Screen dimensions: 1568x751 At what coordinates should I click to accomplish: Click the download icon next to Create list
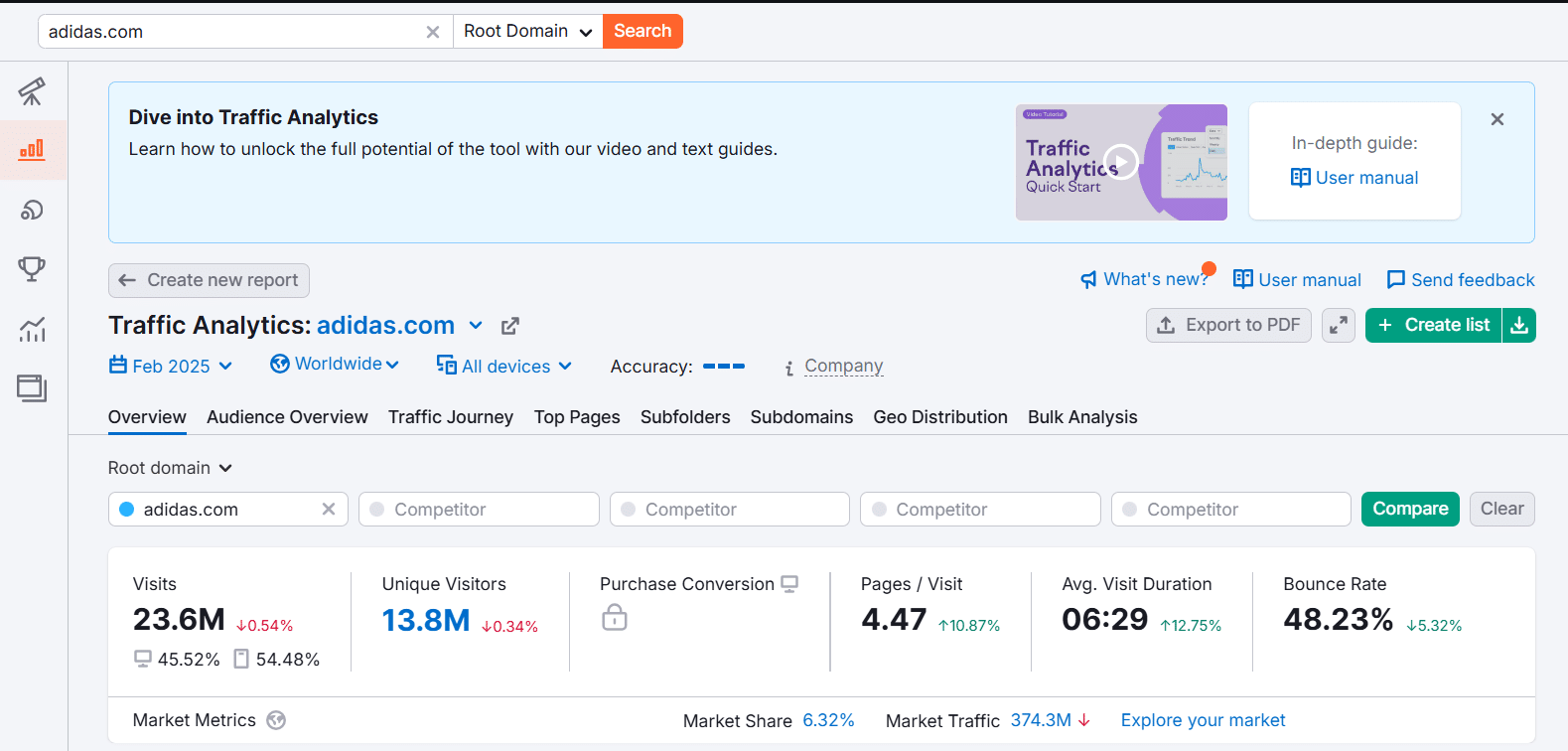pos(1519,325)
